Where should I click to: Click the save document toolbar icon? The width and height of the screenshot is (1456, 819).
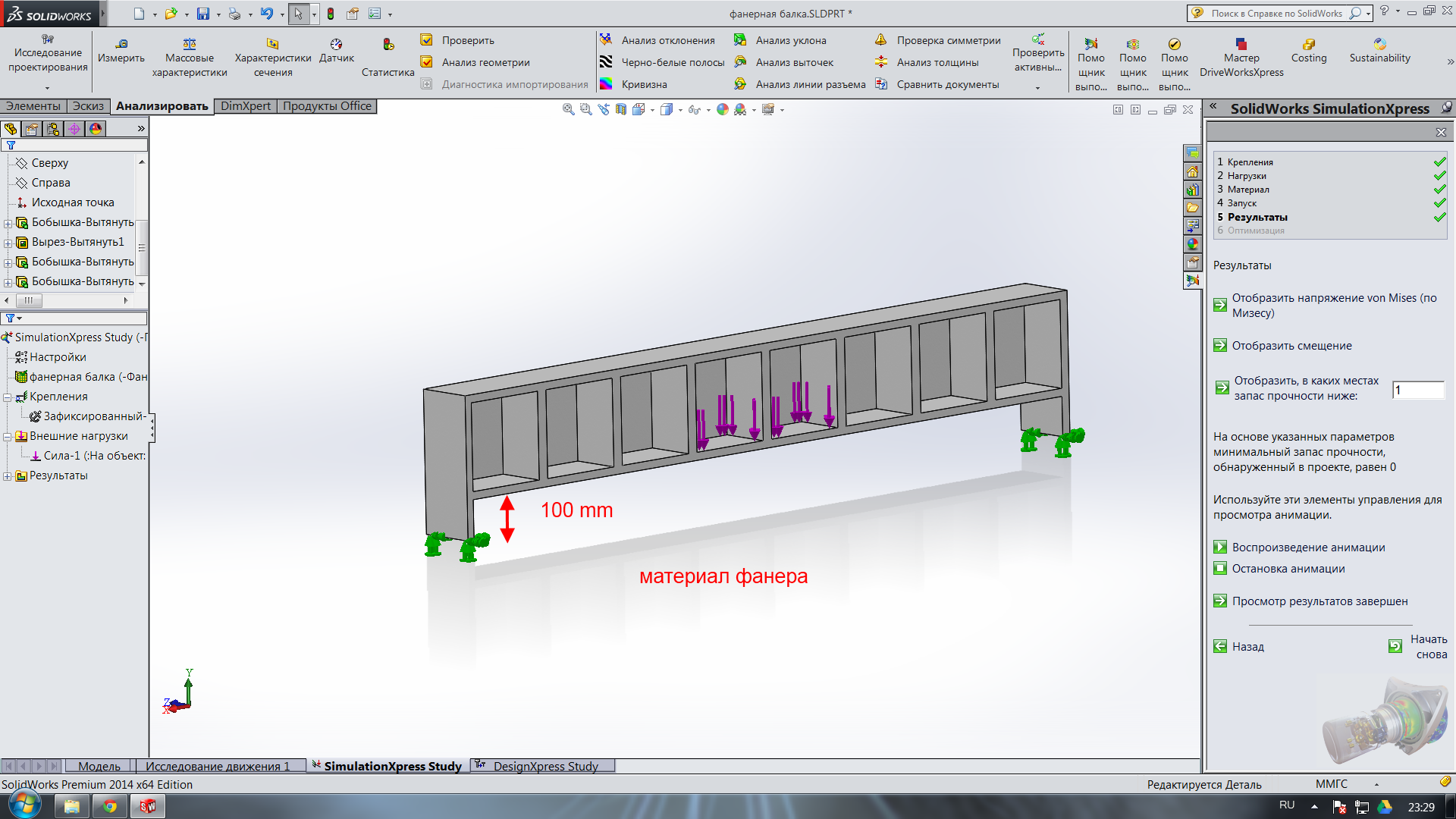coord(202,14)
